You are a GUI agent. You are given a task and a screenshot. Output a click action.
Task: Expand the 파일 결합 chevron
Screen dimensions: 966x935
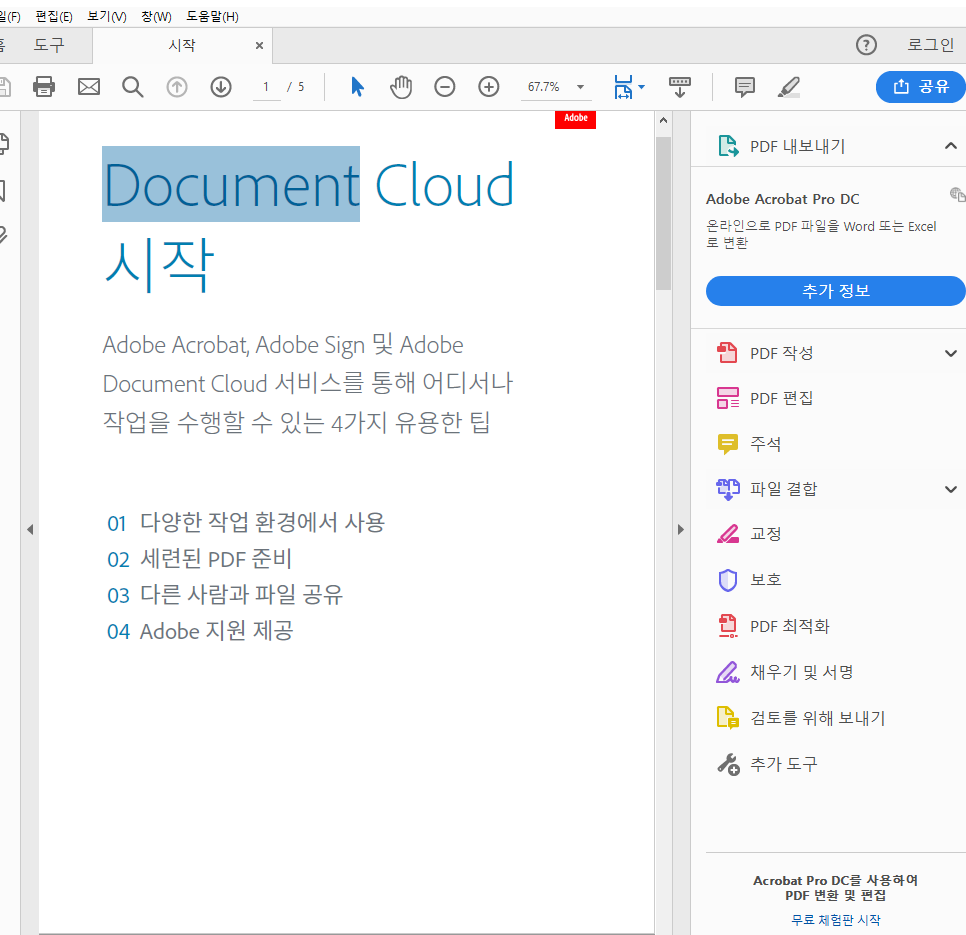[951, 490]
